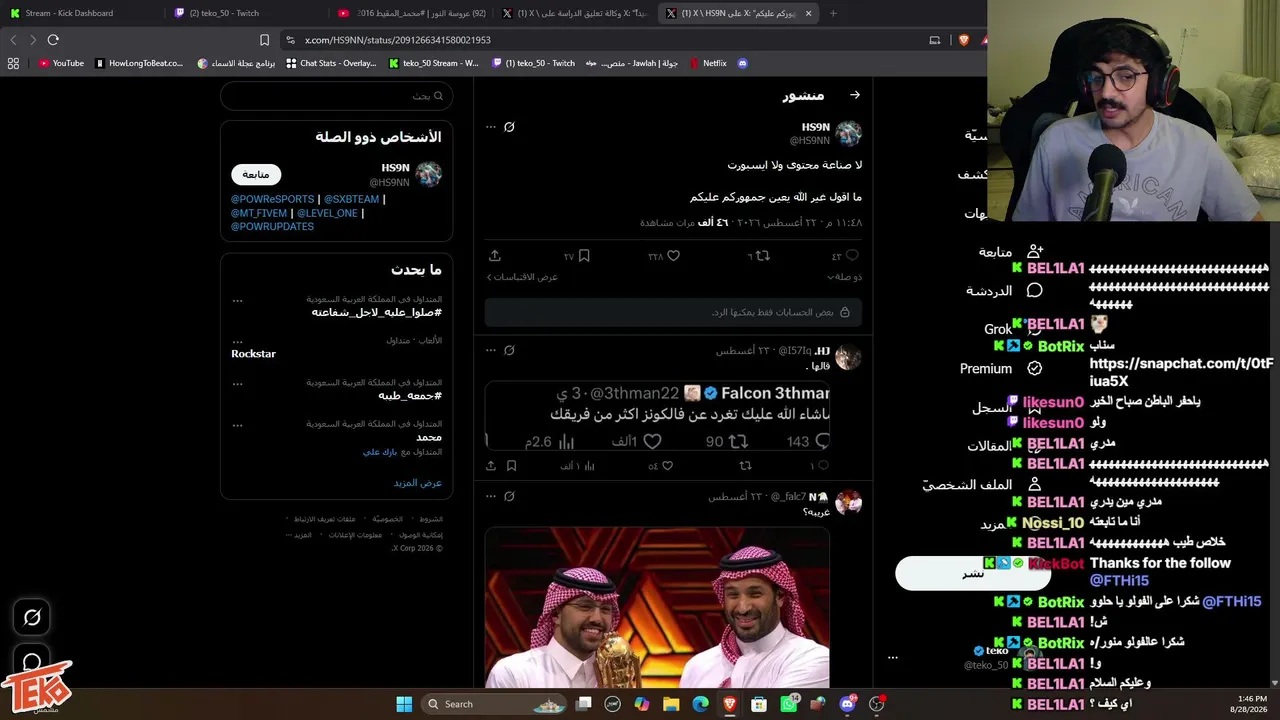The width and height of the screenshot is (1280, 720).
Task: Open the Post button in sidebar
Action: 973,573
